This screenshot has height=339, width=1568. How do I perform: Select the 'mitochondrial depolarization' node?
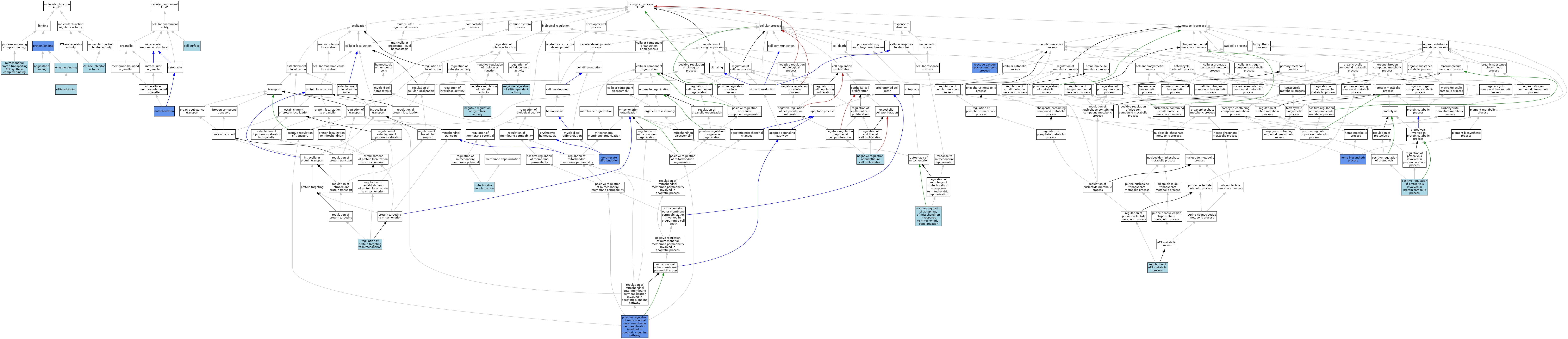click(484, 187)
